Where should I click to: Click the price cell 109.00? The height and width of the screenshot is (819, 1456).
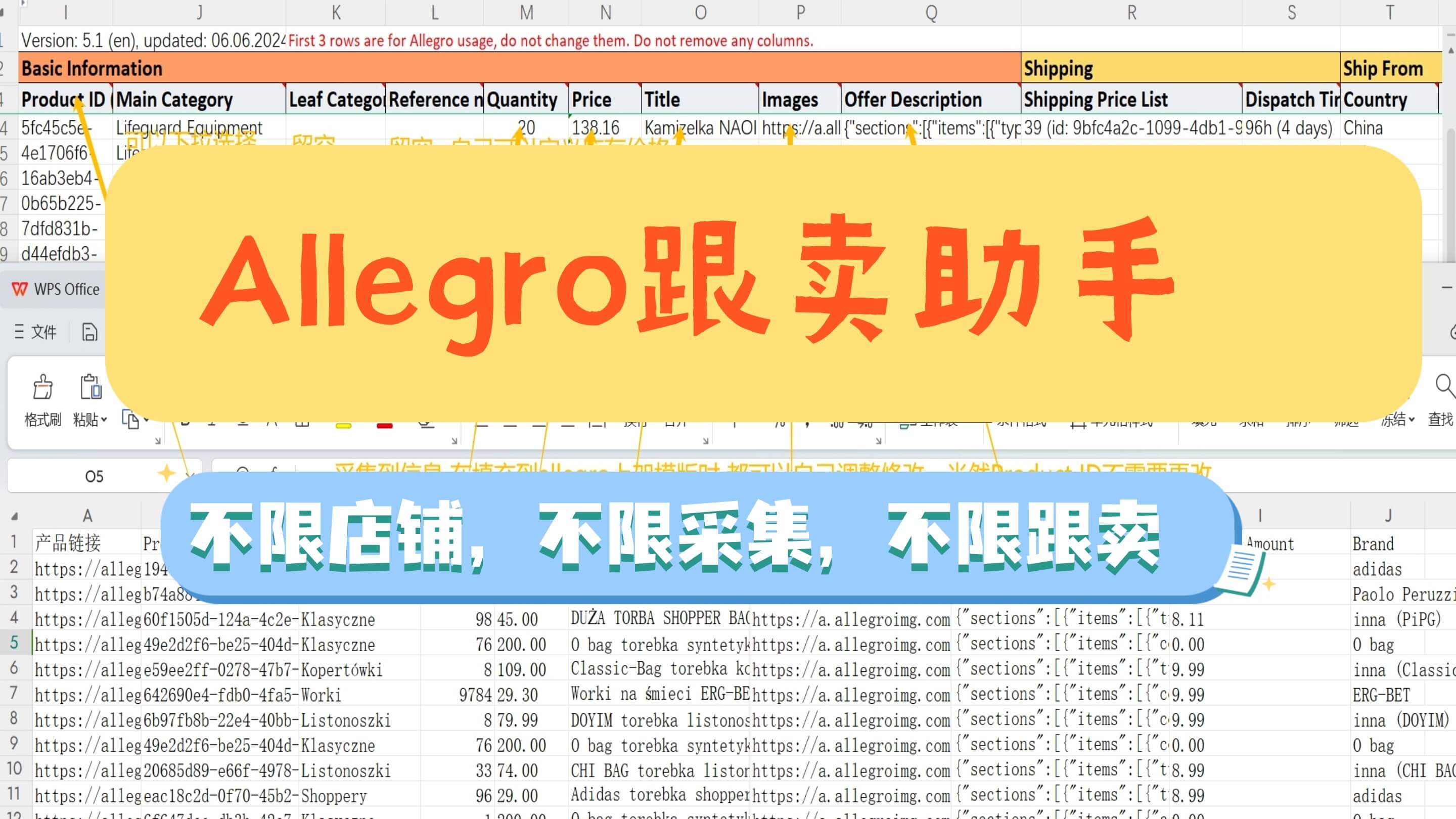[x=531, y=670]
